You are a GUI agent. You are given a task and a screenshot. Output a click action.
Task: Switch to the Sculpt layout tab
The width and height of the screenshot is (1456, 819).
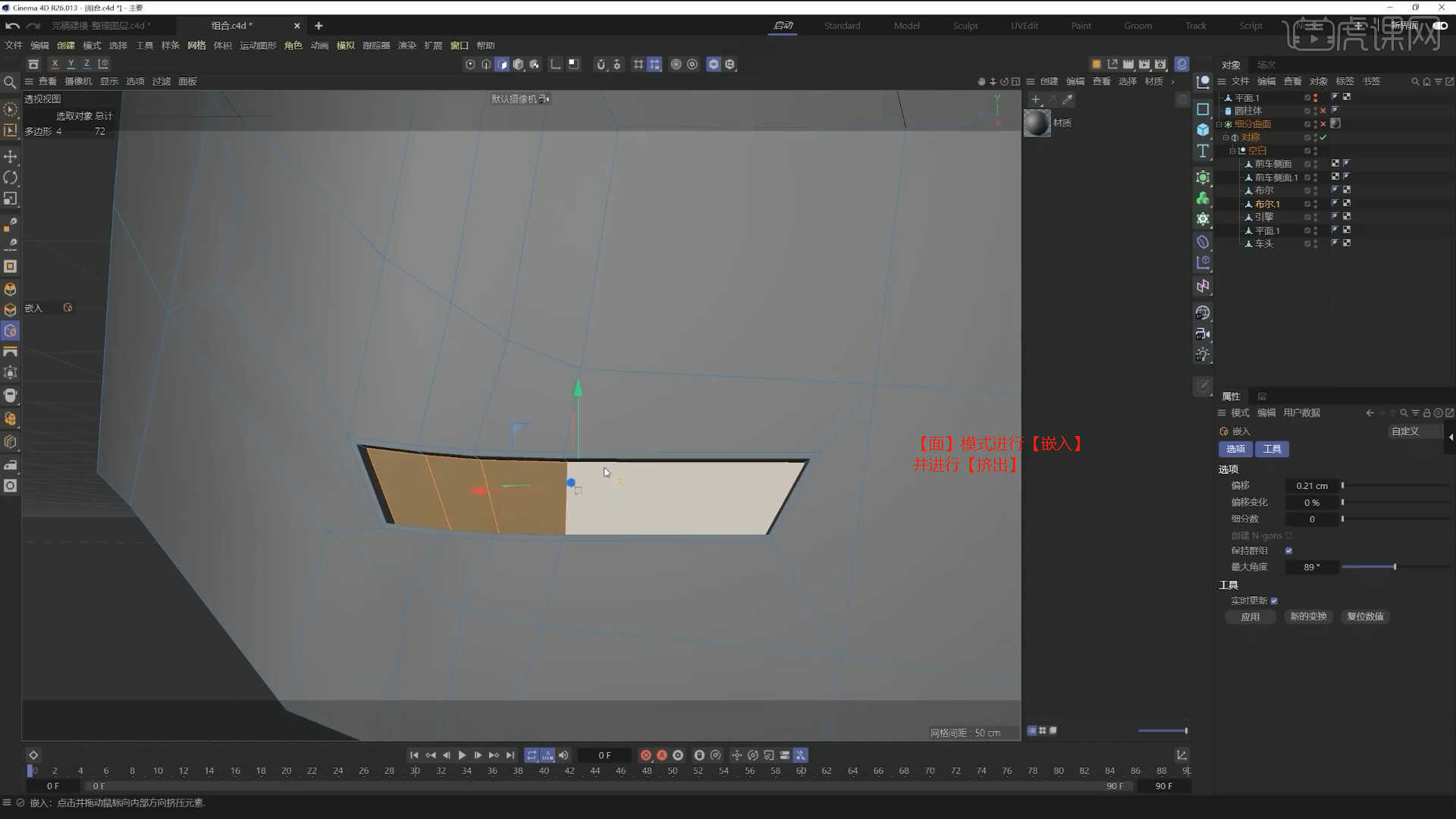(x=965, y=26)
